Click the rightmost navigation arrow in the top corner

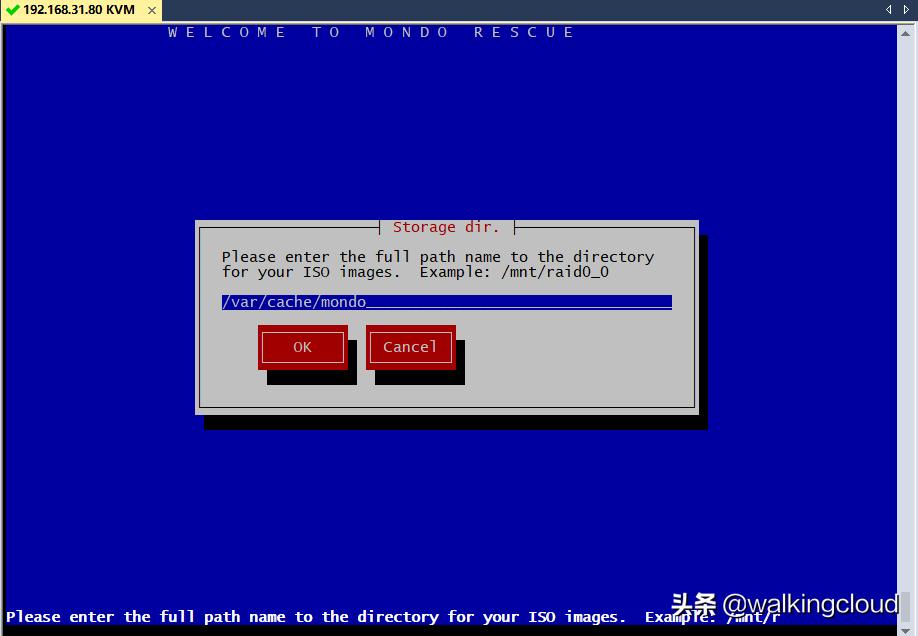[x=906, y=9]
